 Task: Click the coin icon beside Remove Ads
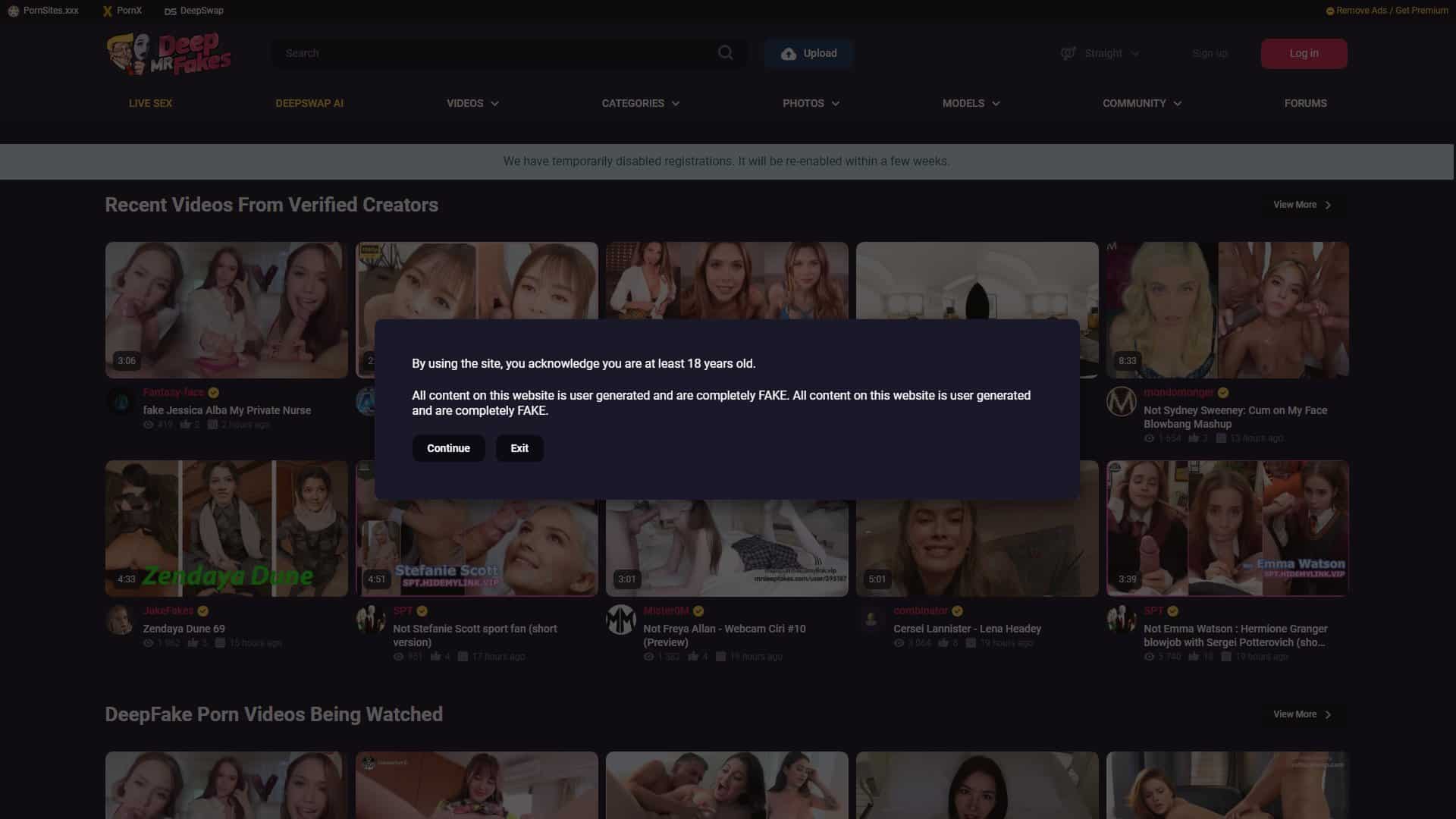click(x=1329, y=11)
